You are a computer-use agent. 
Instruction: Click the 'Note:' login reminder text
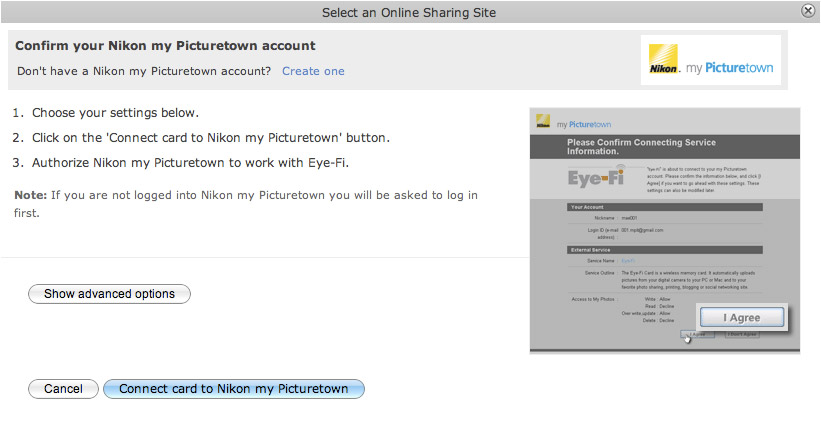[246, 204]
